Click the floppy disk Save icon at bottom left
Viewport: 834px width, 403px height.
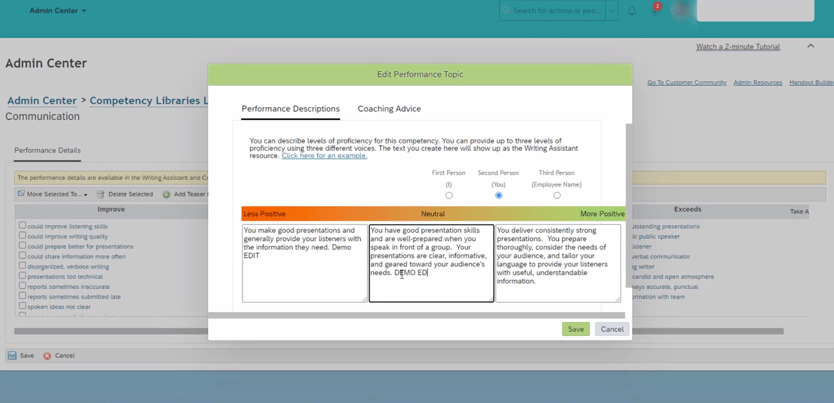tap(12, 356)
